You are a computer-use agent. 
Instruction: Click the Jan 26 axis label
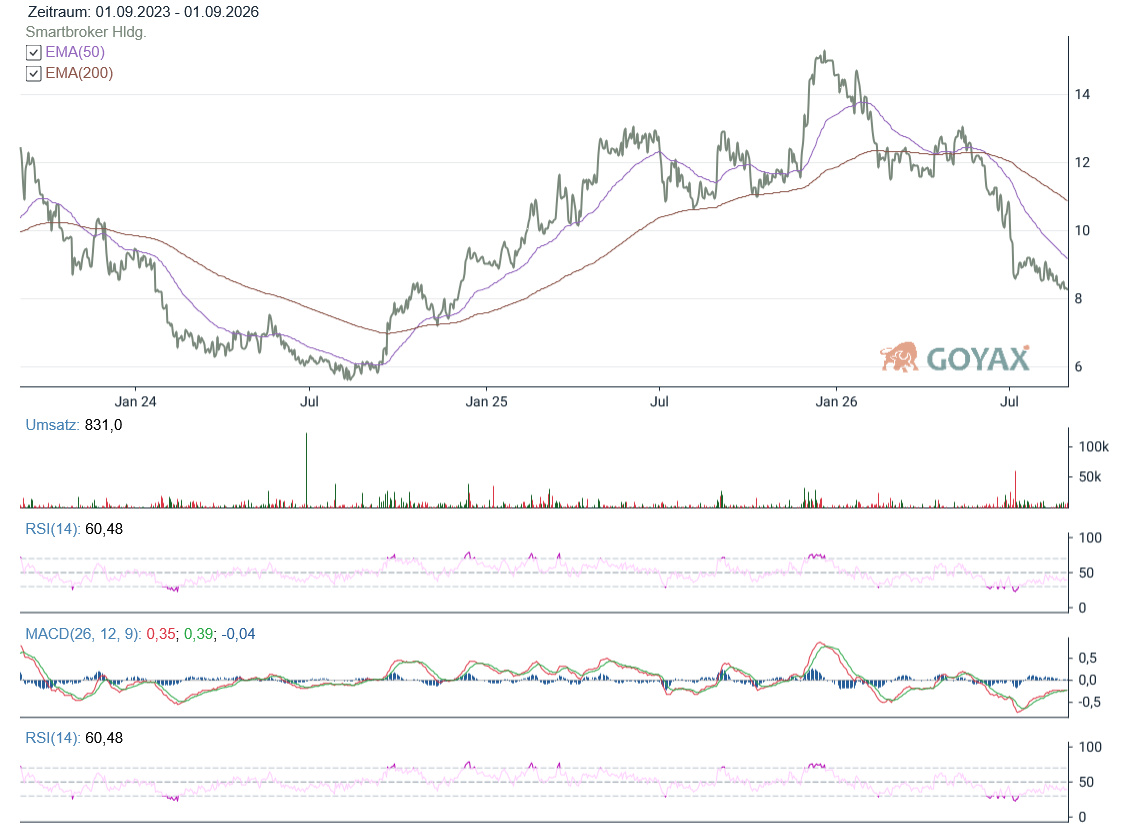[836, 401]
